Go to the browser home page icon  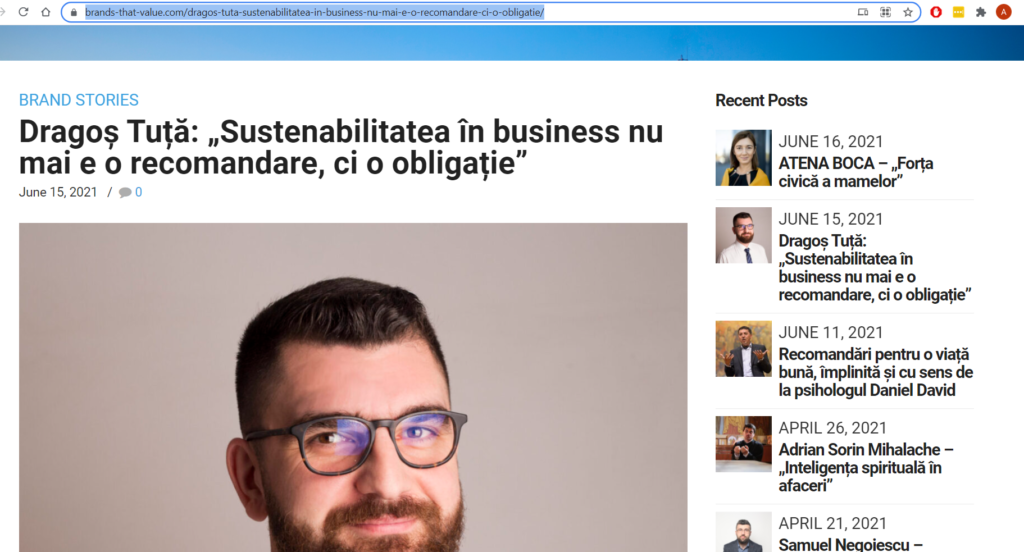(46, 12)
